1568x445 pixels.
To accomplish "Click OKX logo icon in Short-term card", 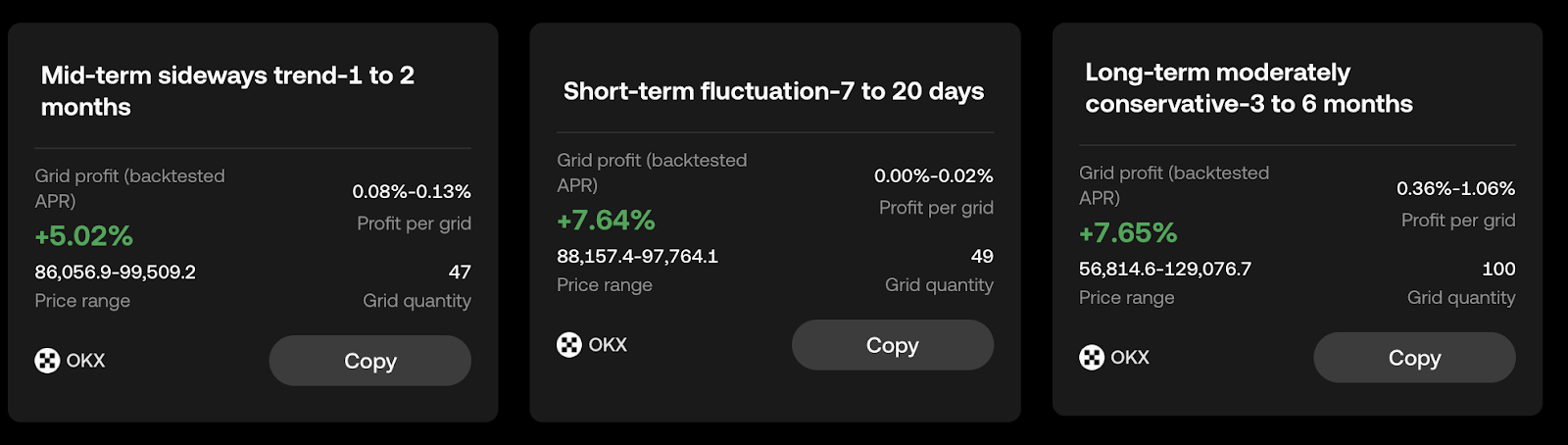I will (x=569, y=345).
